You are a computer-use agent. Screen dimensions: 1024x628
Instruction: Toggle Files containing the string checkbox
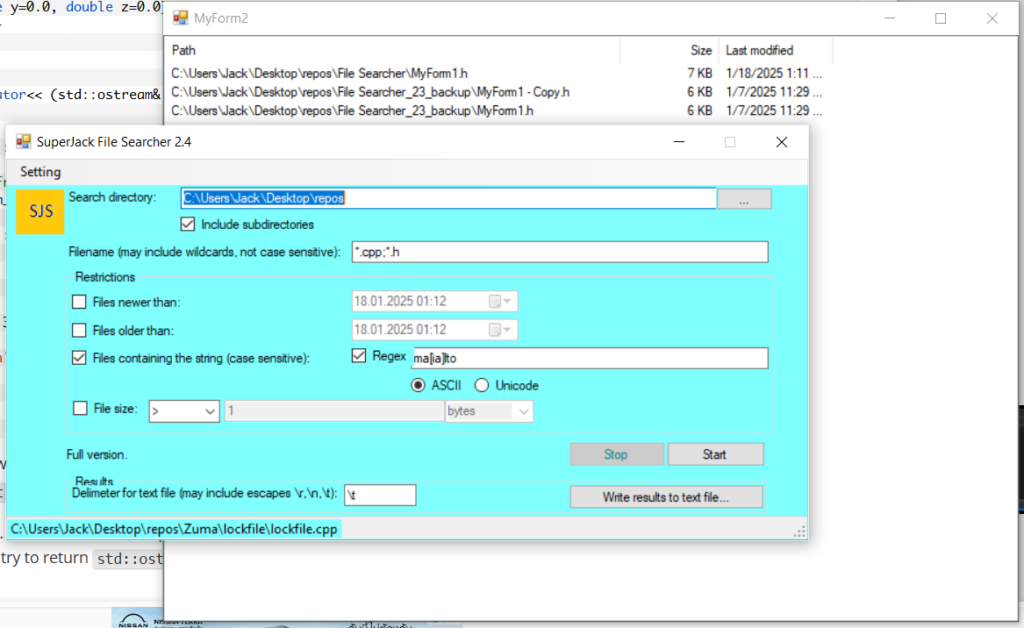click(80, 357)
